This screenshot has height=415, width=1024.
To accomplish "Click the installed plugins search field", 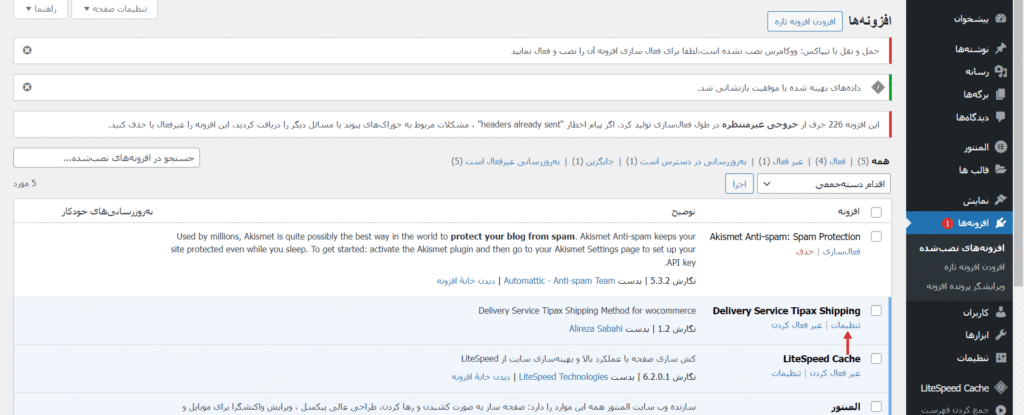I will tap(106, 158).
